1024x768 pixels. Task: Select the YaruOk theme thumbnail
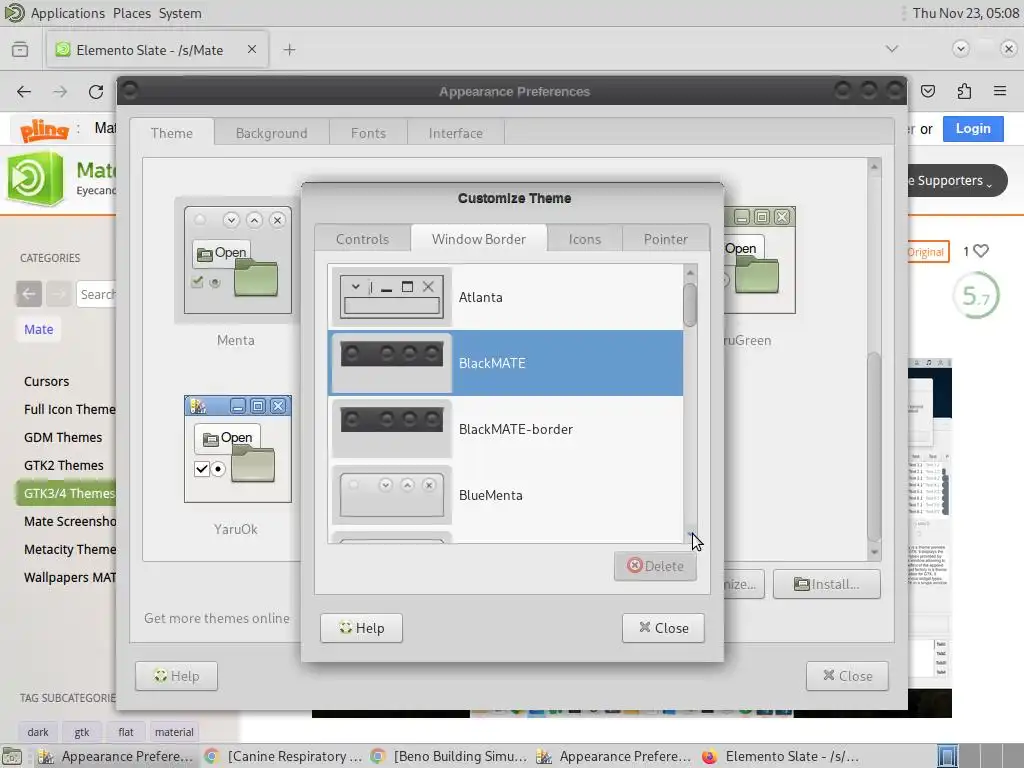[237, 449]
